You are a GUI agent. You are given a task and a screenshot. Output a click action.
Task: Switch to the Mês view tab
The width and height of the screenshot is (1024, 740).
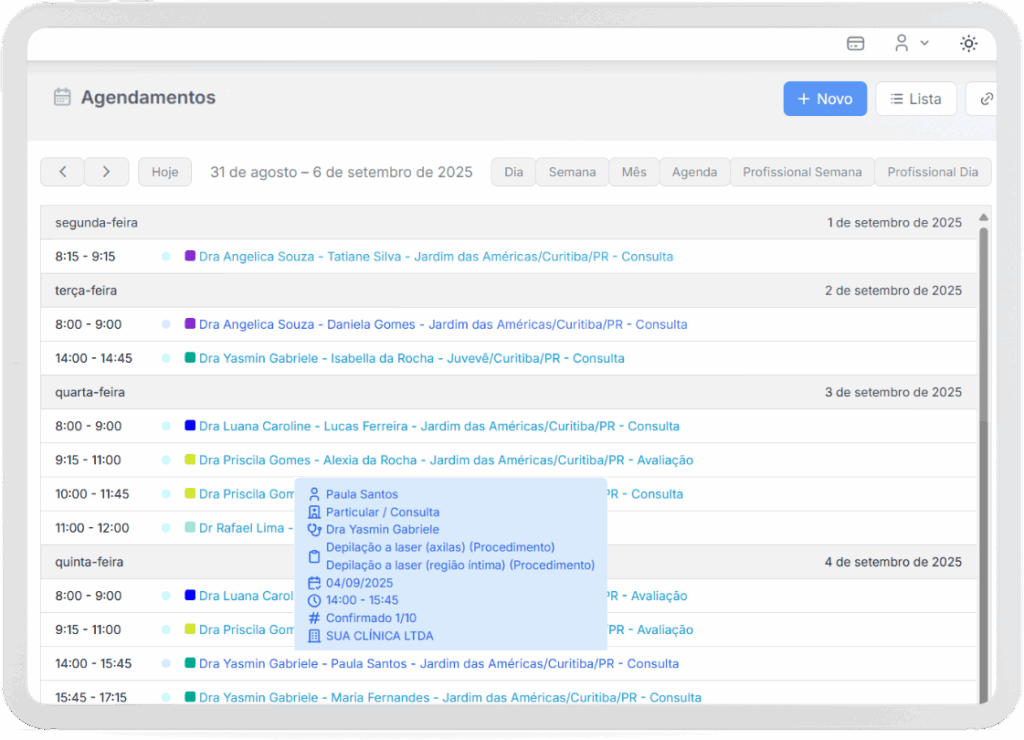634,172
